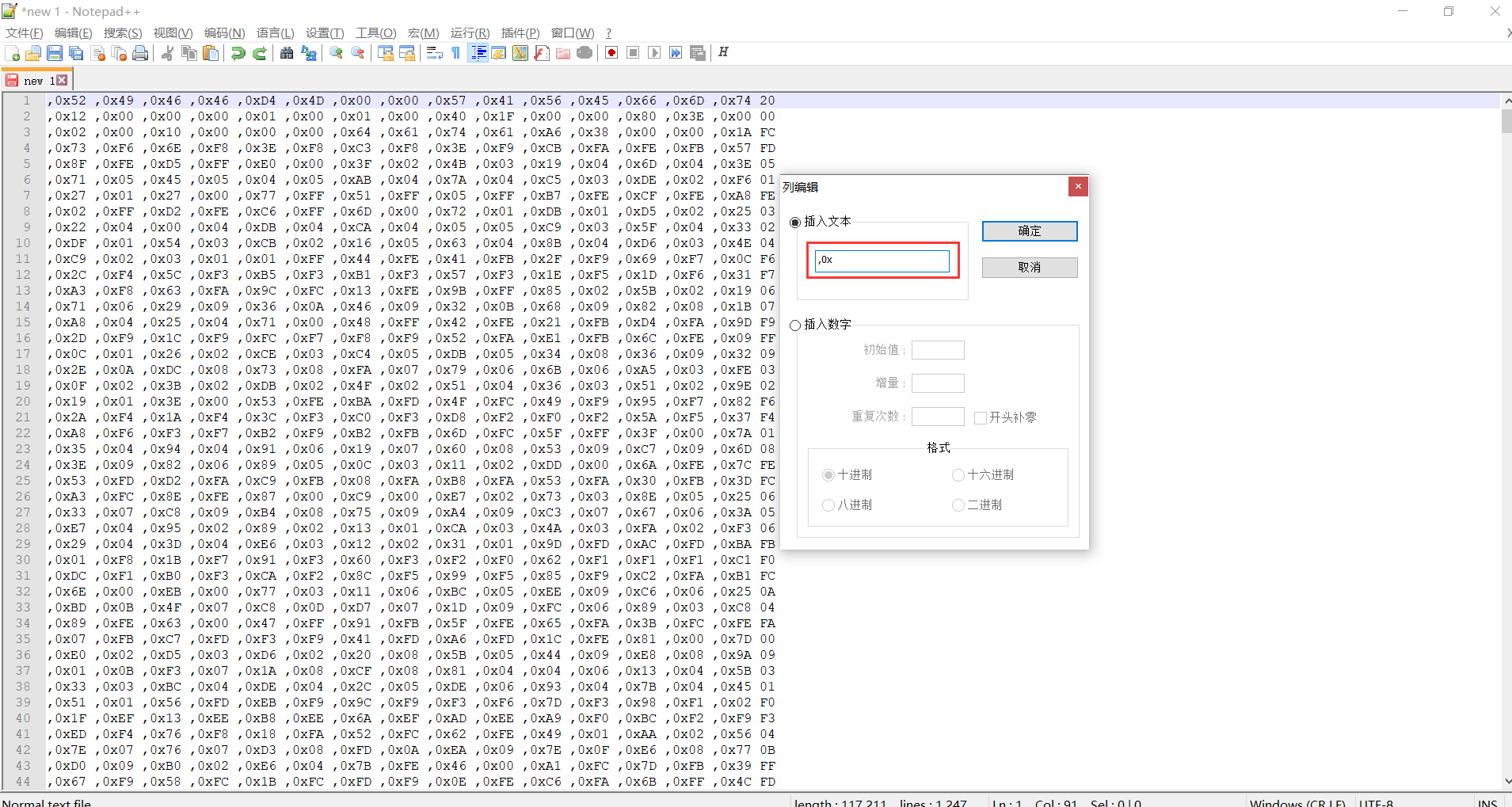Undo the last action

238,53
